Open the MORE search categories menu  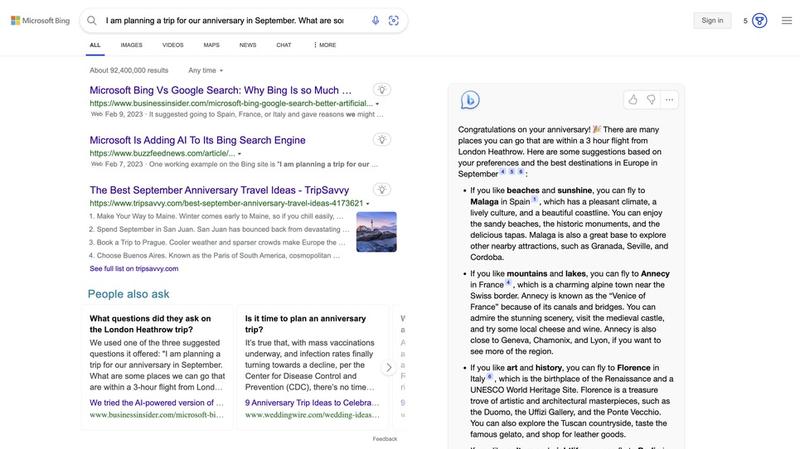[x=324, y=45]
